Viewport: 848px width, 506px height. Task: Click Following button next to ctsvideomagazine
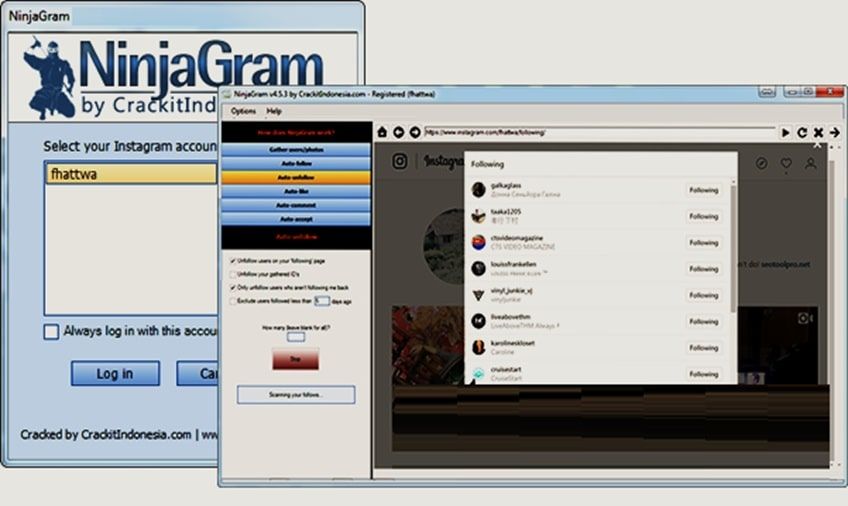click(704, 243)
